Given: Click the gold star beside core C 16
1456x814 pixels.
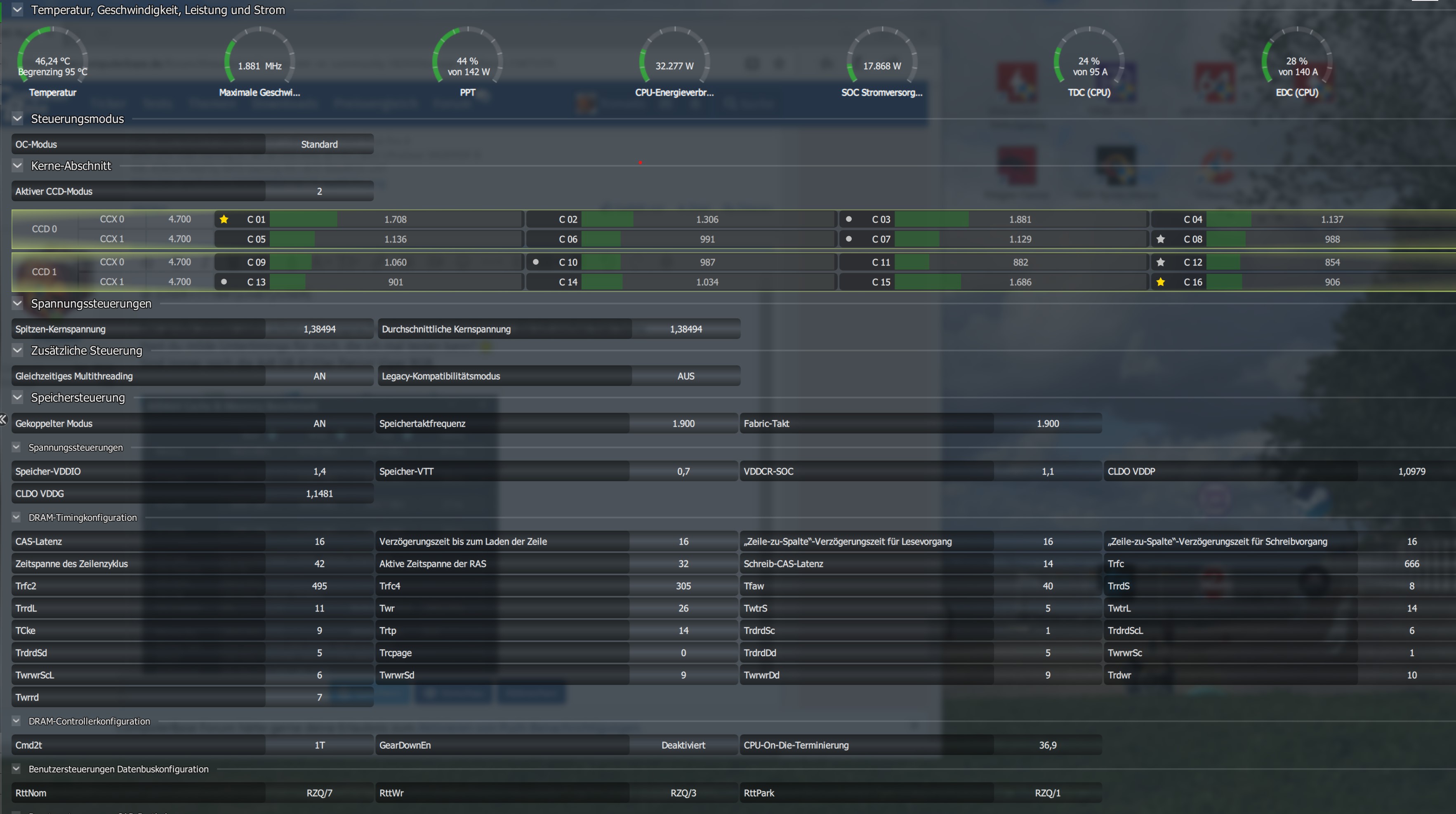Looking at the screenshot, I should pyautogui.click(x=1160, y=282).
